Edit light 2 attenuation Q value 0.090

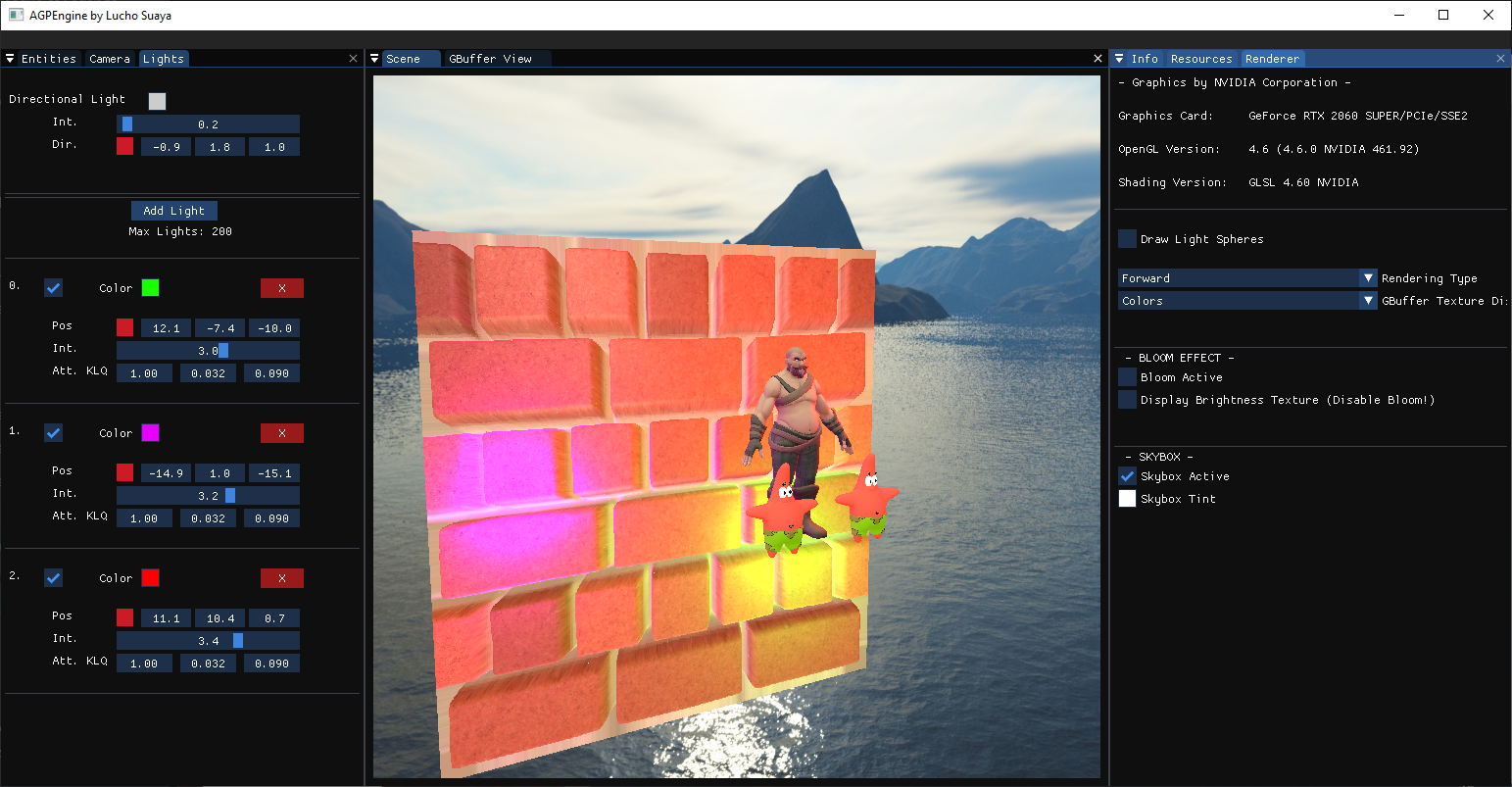coord(271,664)
